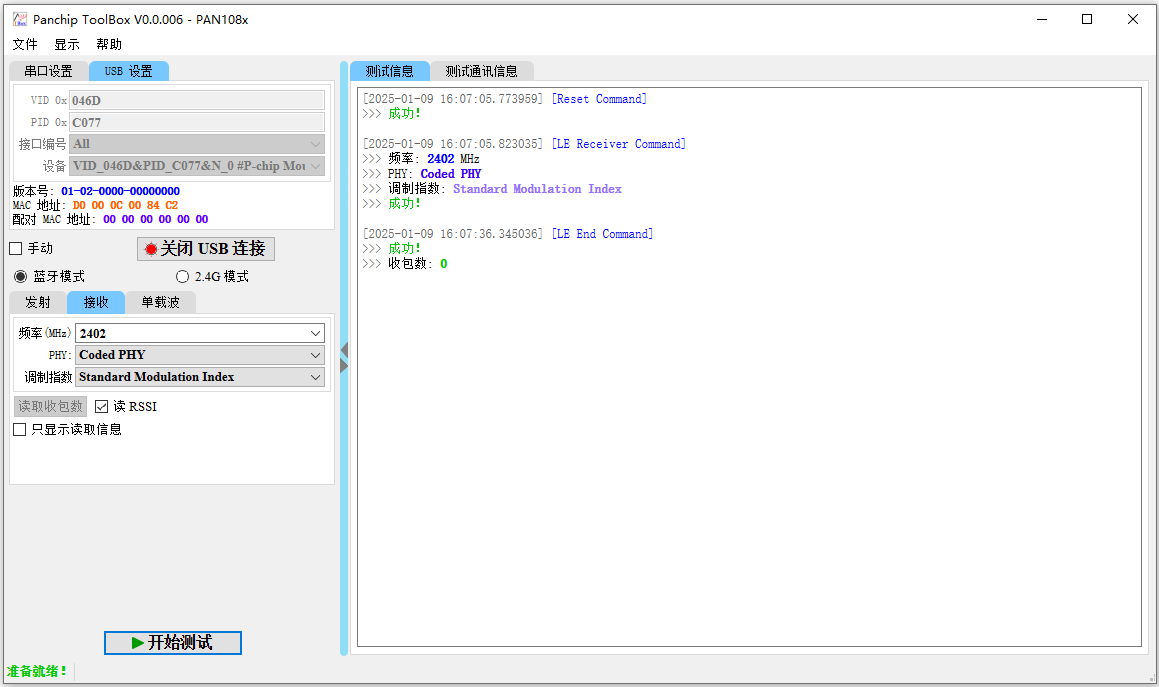Click the VID 046D input field
Image resolution: width=1159 pixels, height=687 pixels.
tap(197, 101)
